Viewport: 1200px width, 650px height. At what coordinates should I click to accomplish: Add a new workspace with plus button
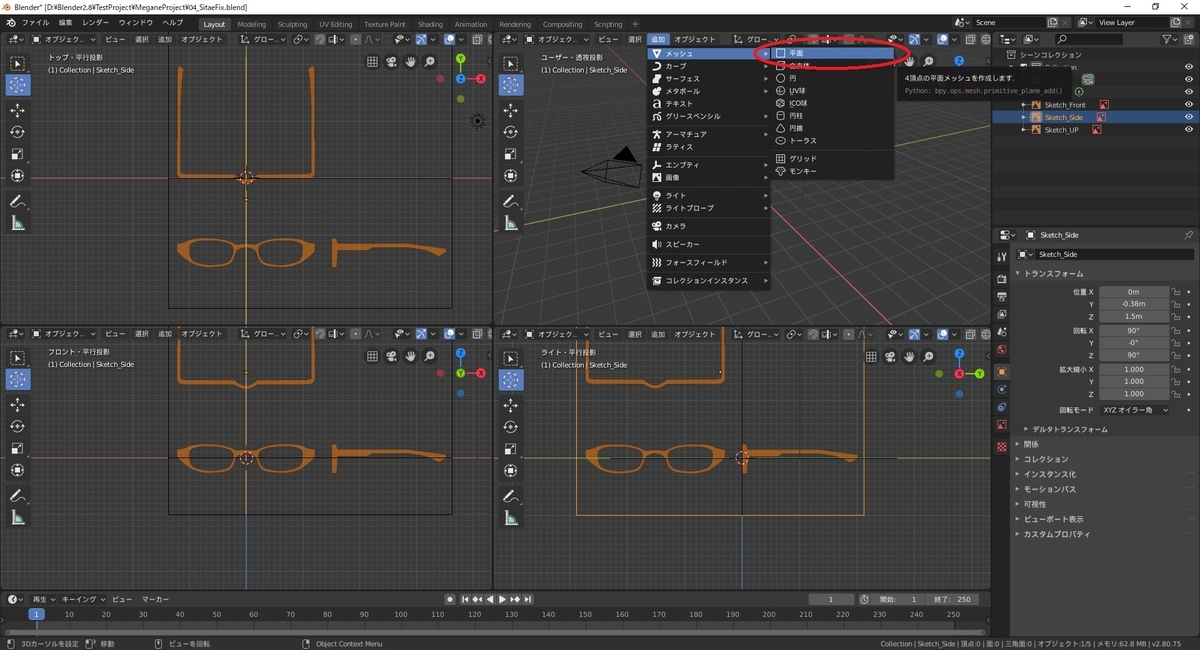click(635, 24)
